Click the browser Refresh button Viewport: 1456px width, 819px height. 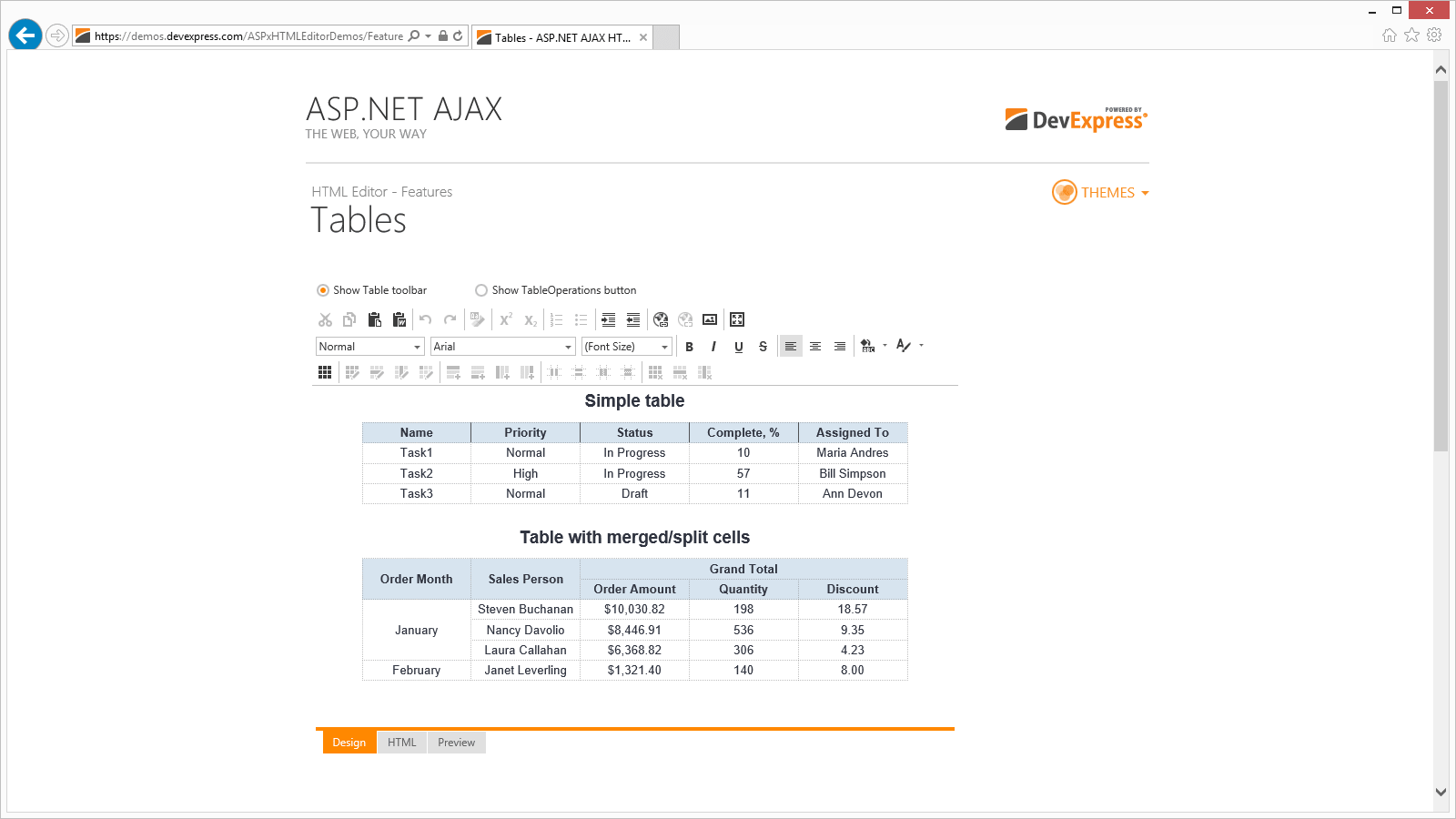(458, 36)
